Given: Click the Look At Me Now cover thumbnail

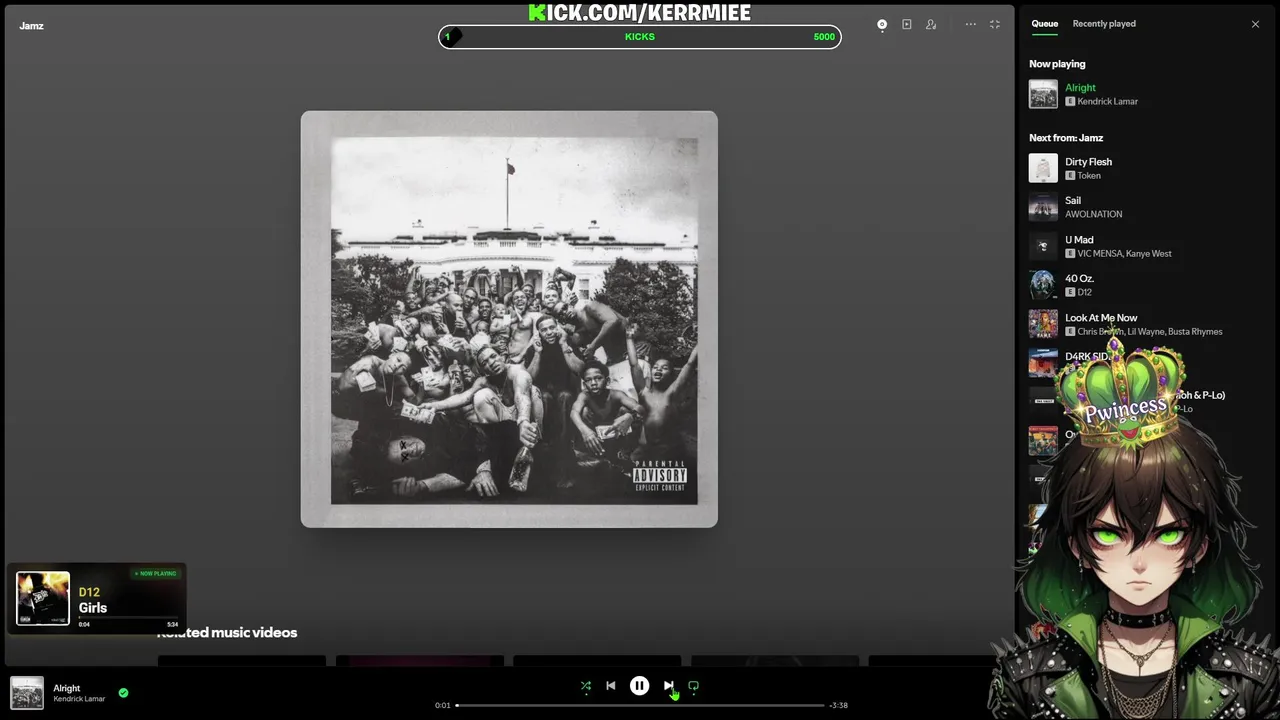Looking at the screenshot, I should point(1043,324).
